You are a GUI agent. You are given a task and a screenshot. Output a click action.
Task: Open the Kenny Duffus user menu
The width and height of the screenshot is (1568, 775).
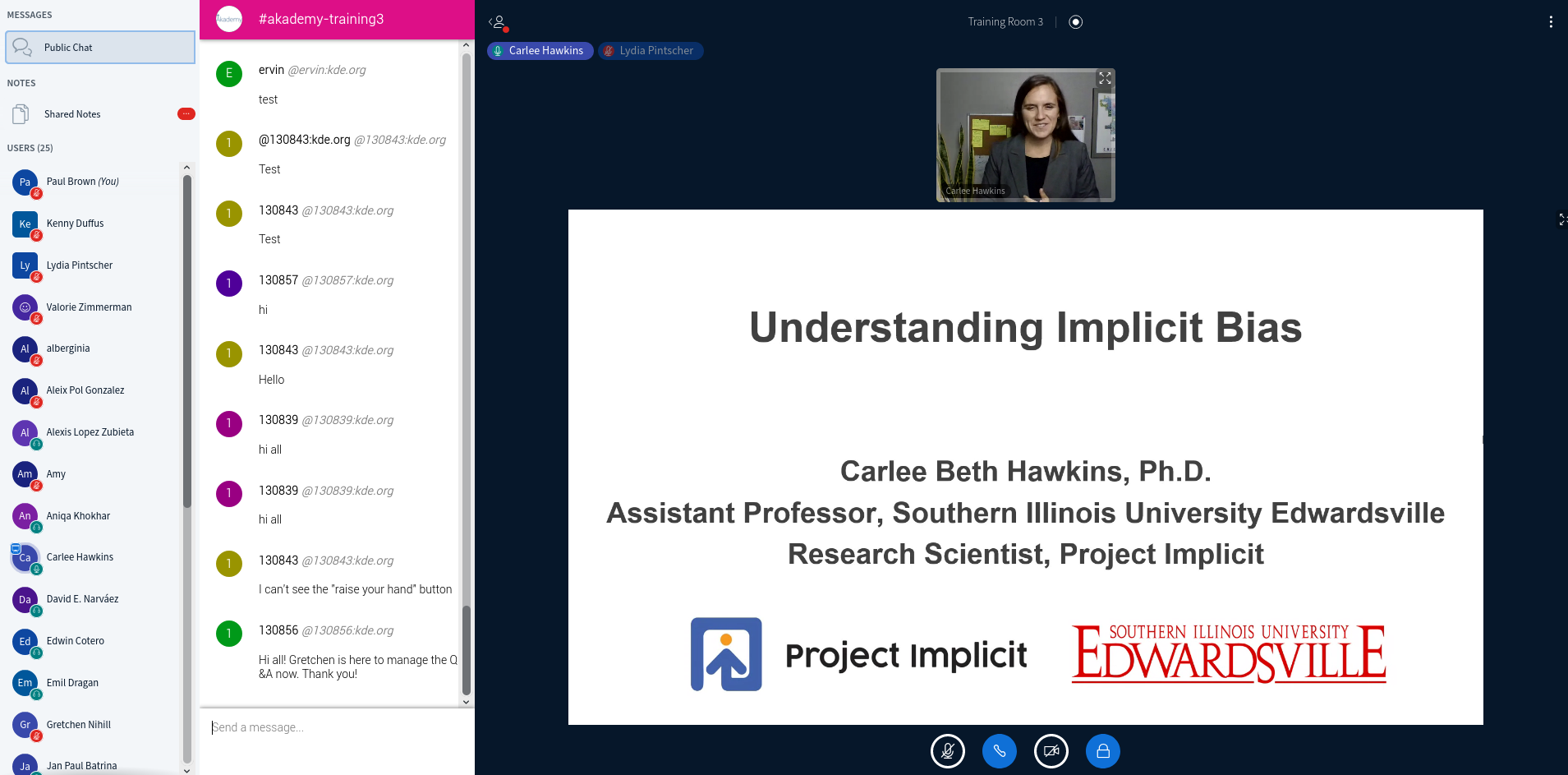pyautogui.click(x=93, y=224)
